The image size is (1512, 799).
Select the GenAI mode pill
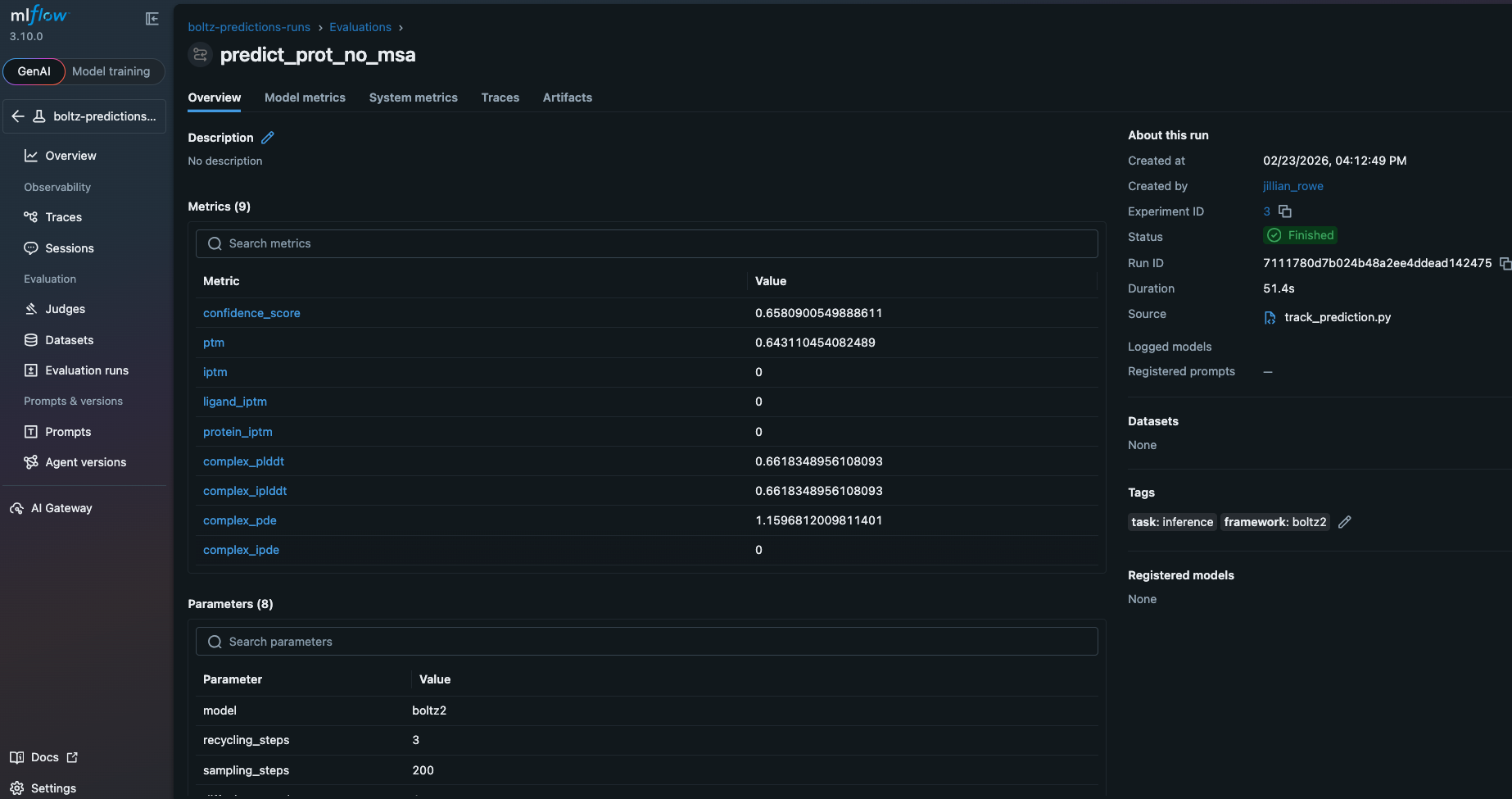click(x=34, y=71)
